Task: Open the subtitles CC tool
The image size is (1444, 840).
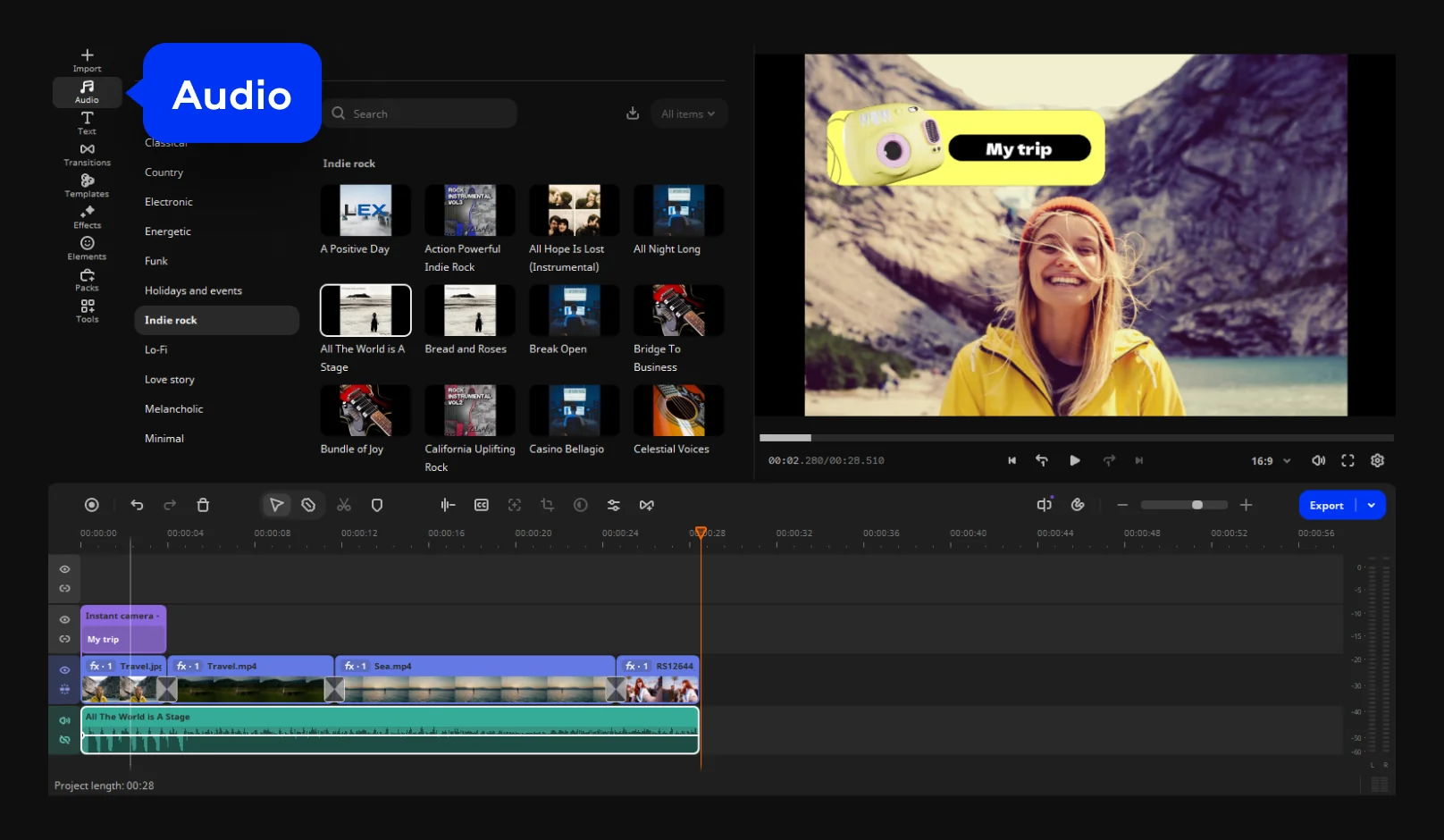Action: (x=481, y=505)
